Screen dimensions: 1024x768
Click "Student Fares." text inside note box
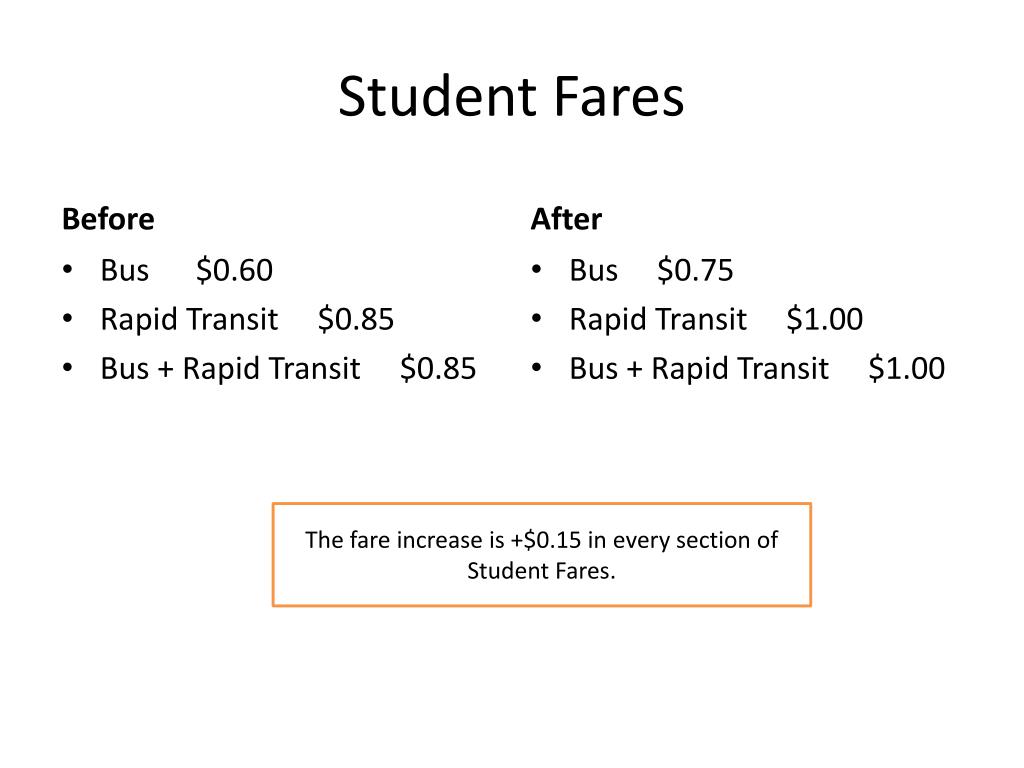(541, 571)
